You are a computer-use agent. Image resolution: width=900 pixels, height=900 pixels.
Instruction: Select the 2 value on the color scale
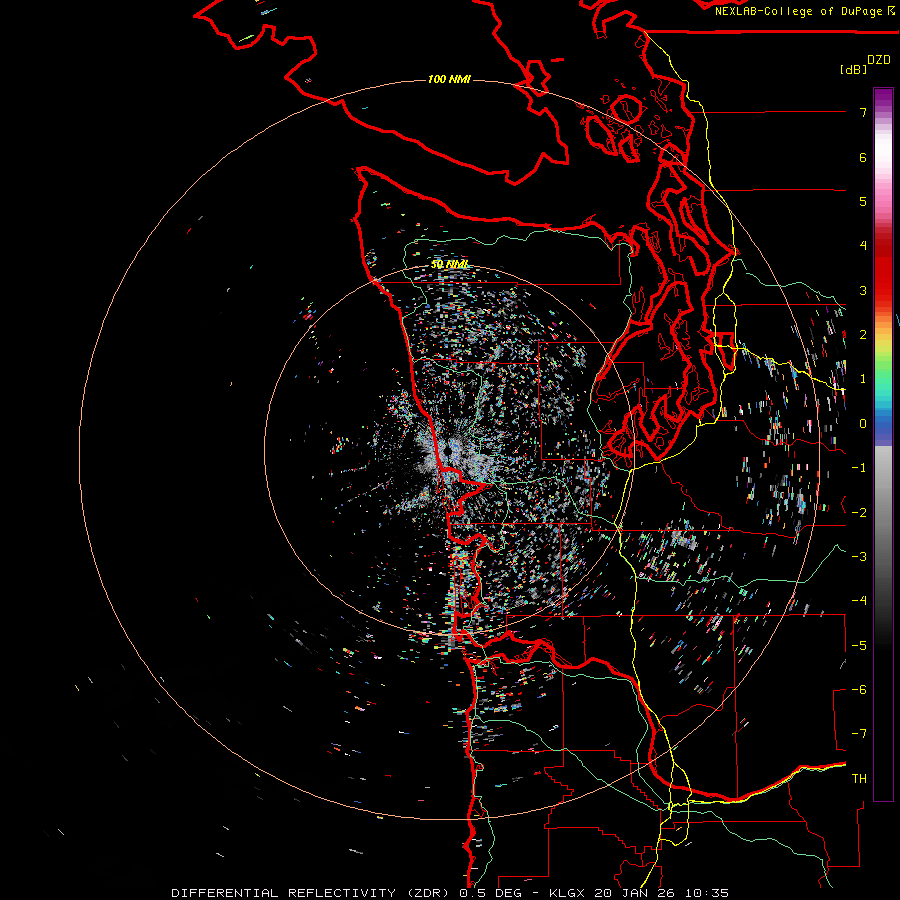pyautogui.click(x=863, y=335)
